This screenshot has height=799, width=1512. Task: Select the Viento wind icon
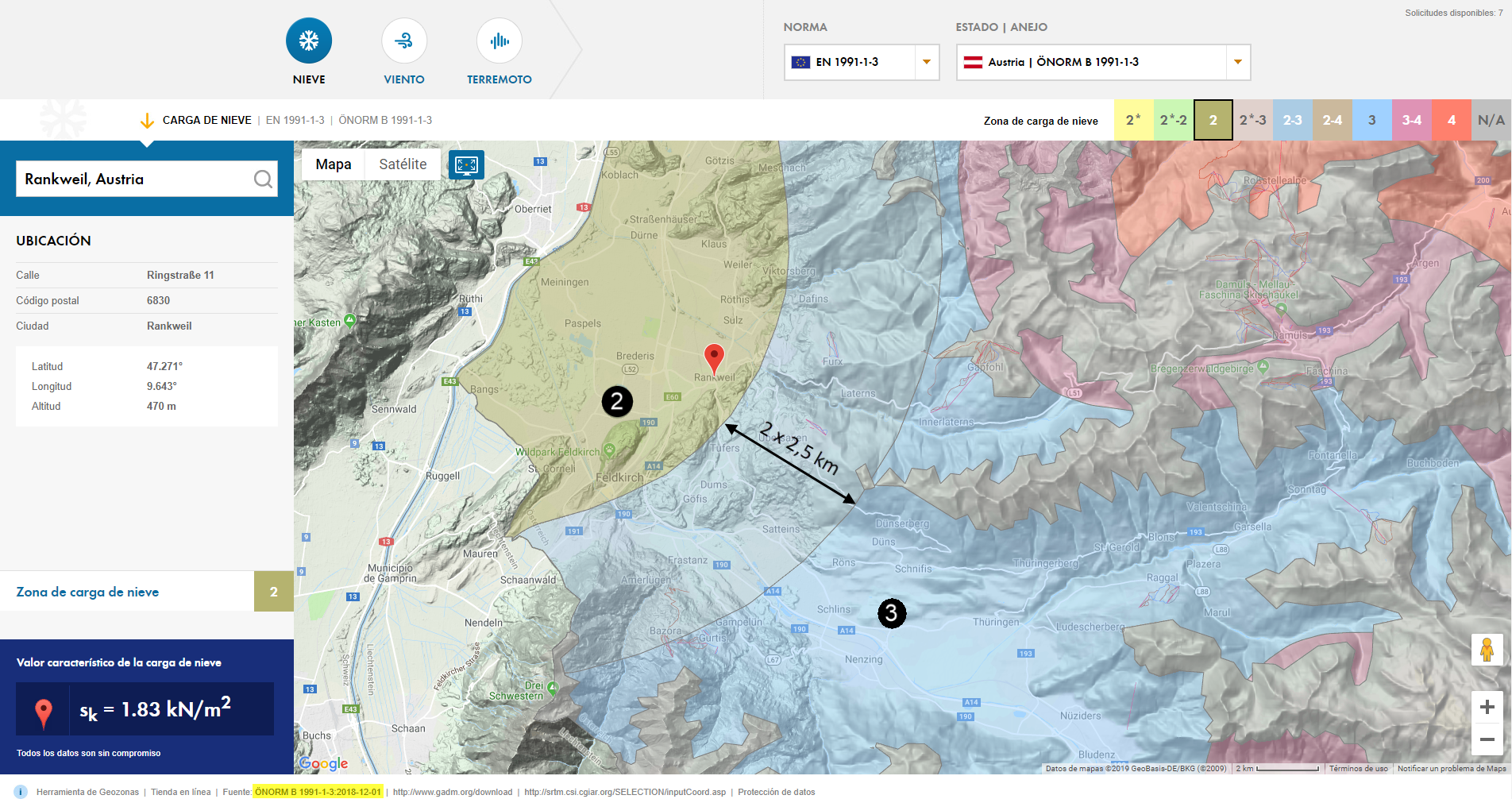pos(404,41)
